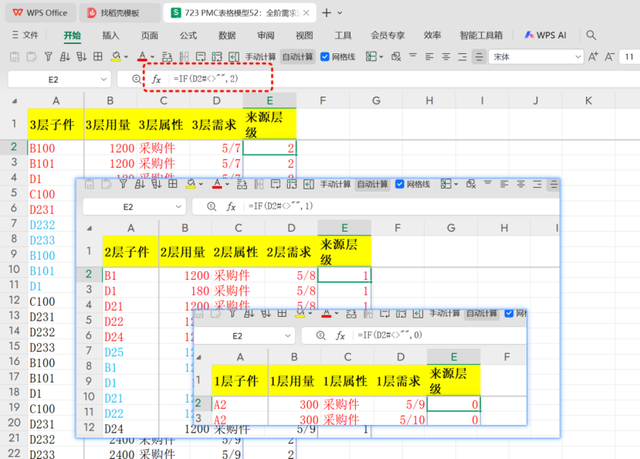Open the 文件 file menu

click(25, 35)
